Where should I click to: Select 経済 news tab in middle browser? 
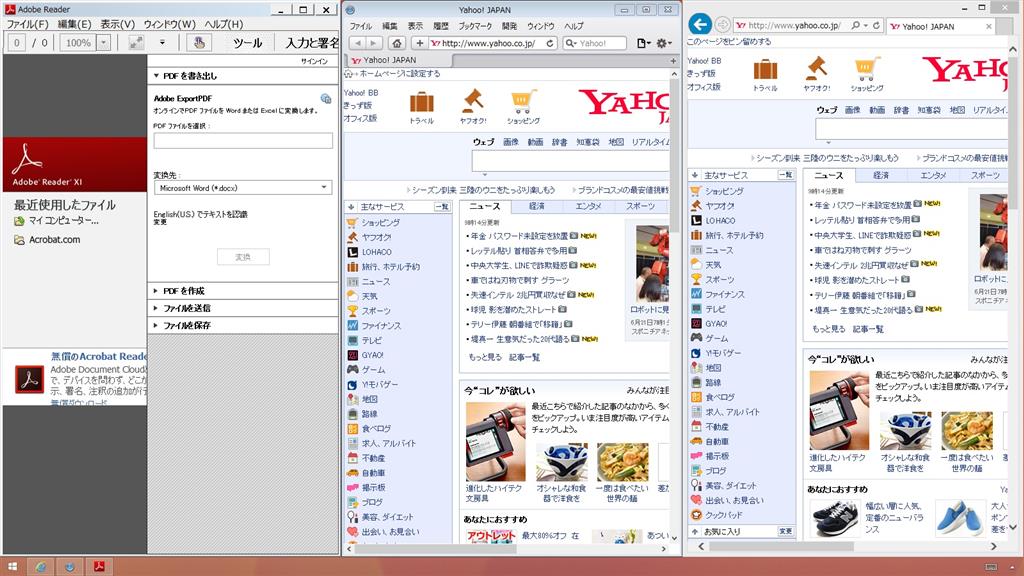click(x=537, y=206)
